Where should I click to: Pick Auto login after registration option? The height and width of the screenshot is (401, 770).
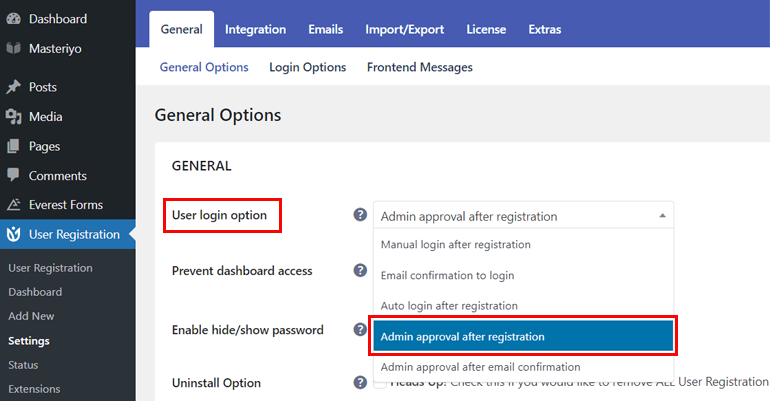tap(449, 305)
